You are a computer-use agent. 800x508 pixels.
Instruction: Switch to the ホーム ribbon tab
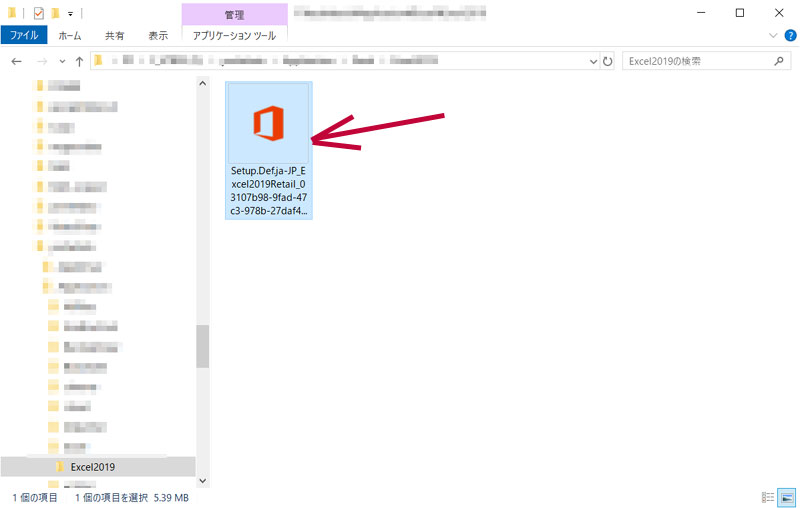point(70,35)
